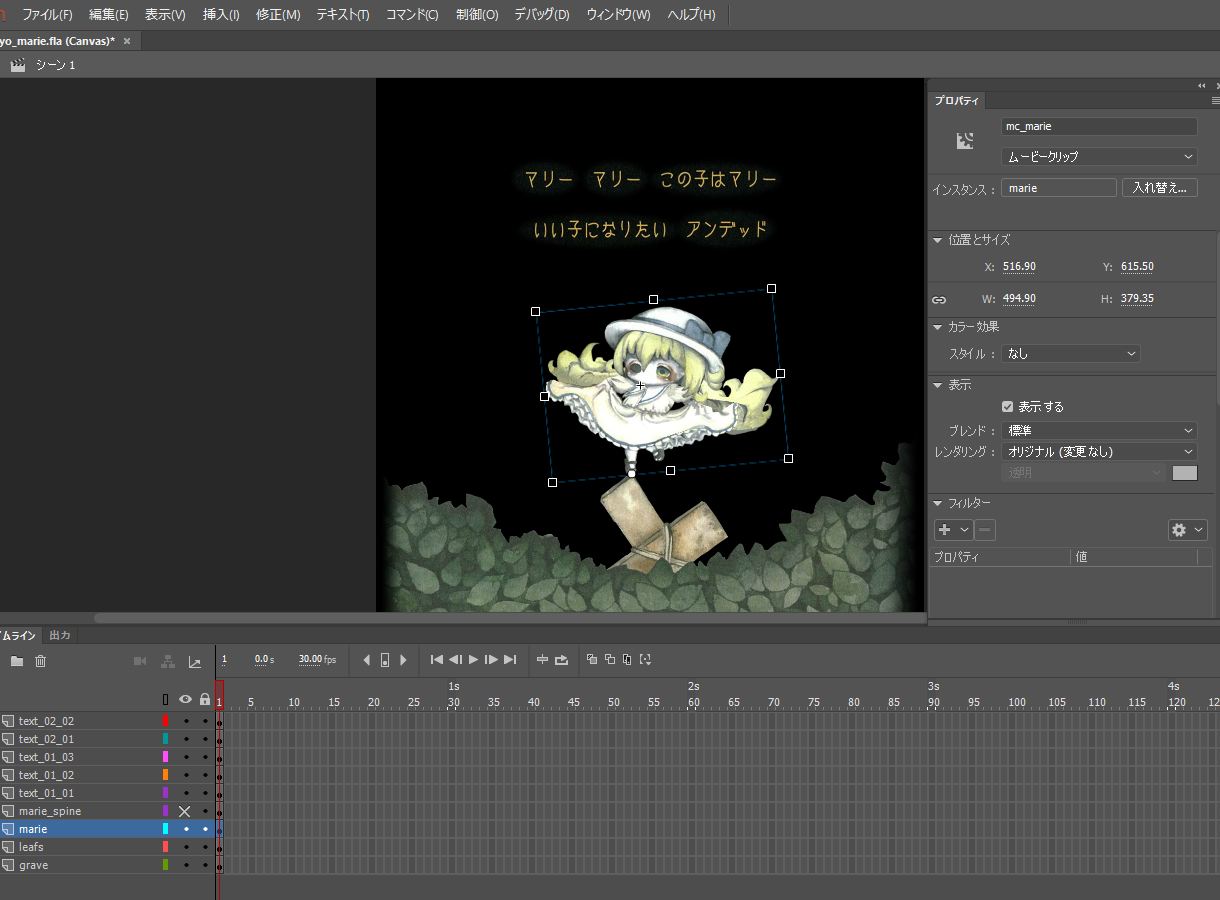Open the ムービークリップ type dropdown
Image resolution: width=1220 pixels, height=900 pixels.
tap(1099, 157)
